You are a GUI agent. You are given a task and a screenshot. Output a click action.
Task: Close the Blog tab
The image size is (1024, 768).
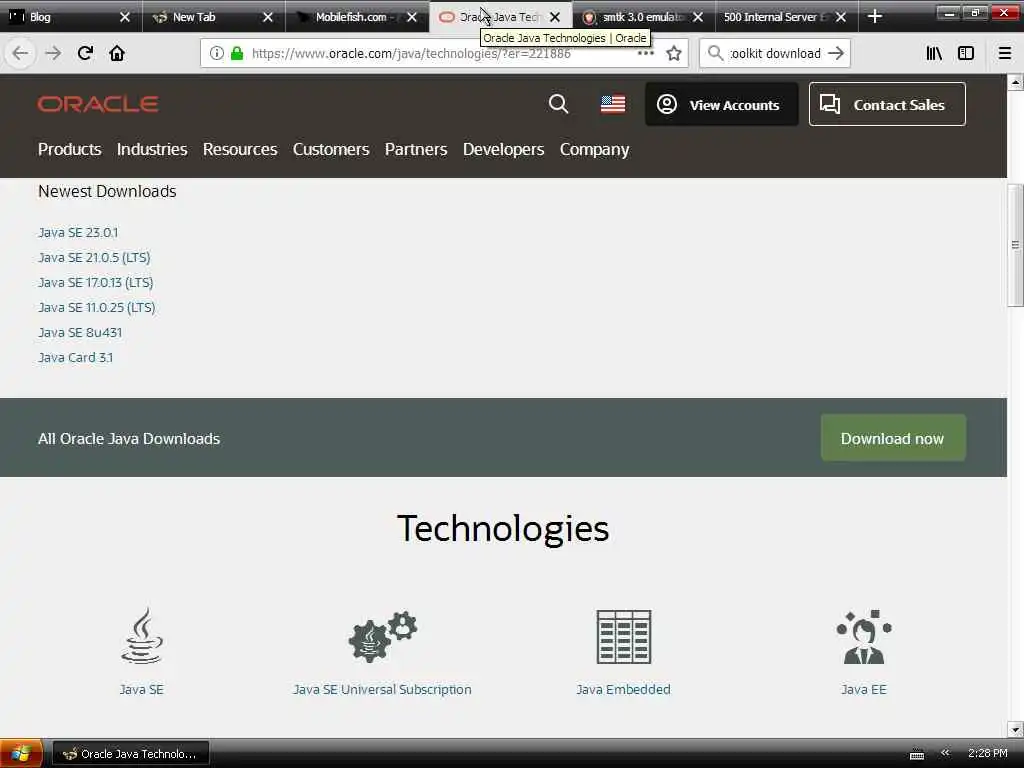[x=125, y=17]
